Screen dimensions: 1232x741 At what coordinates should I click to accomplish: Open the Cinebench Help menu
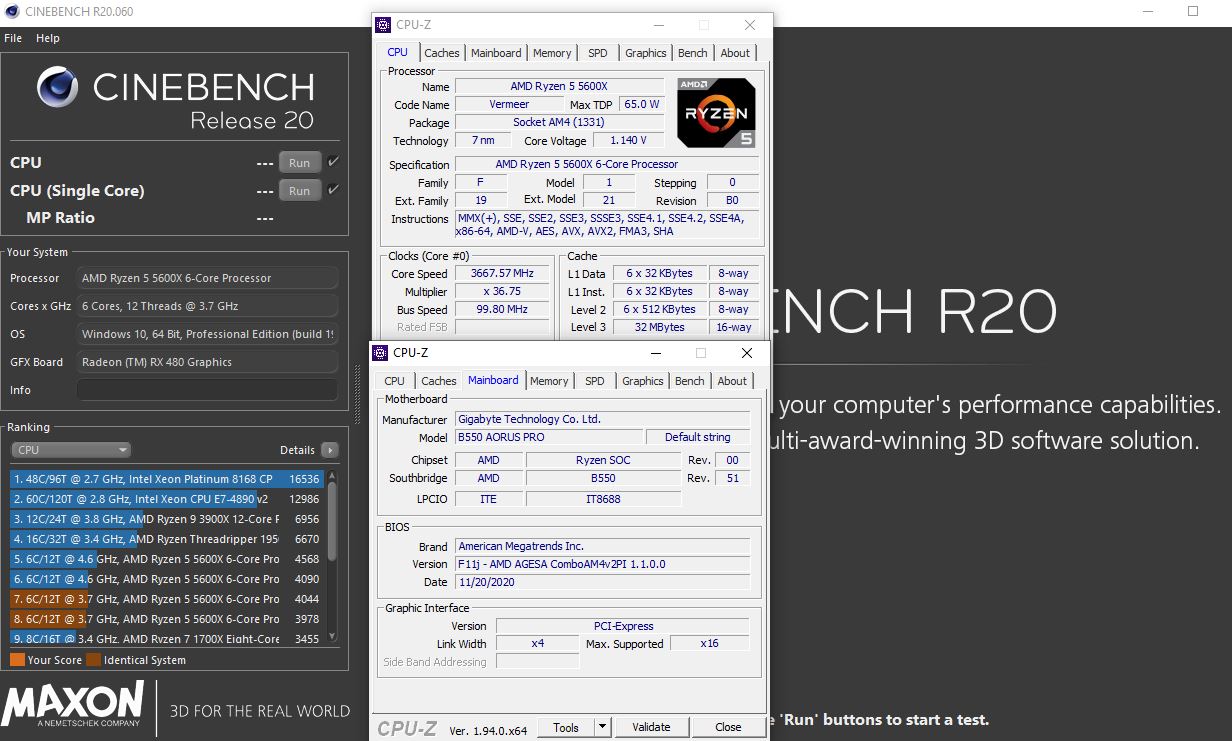[x=48, y=38]
